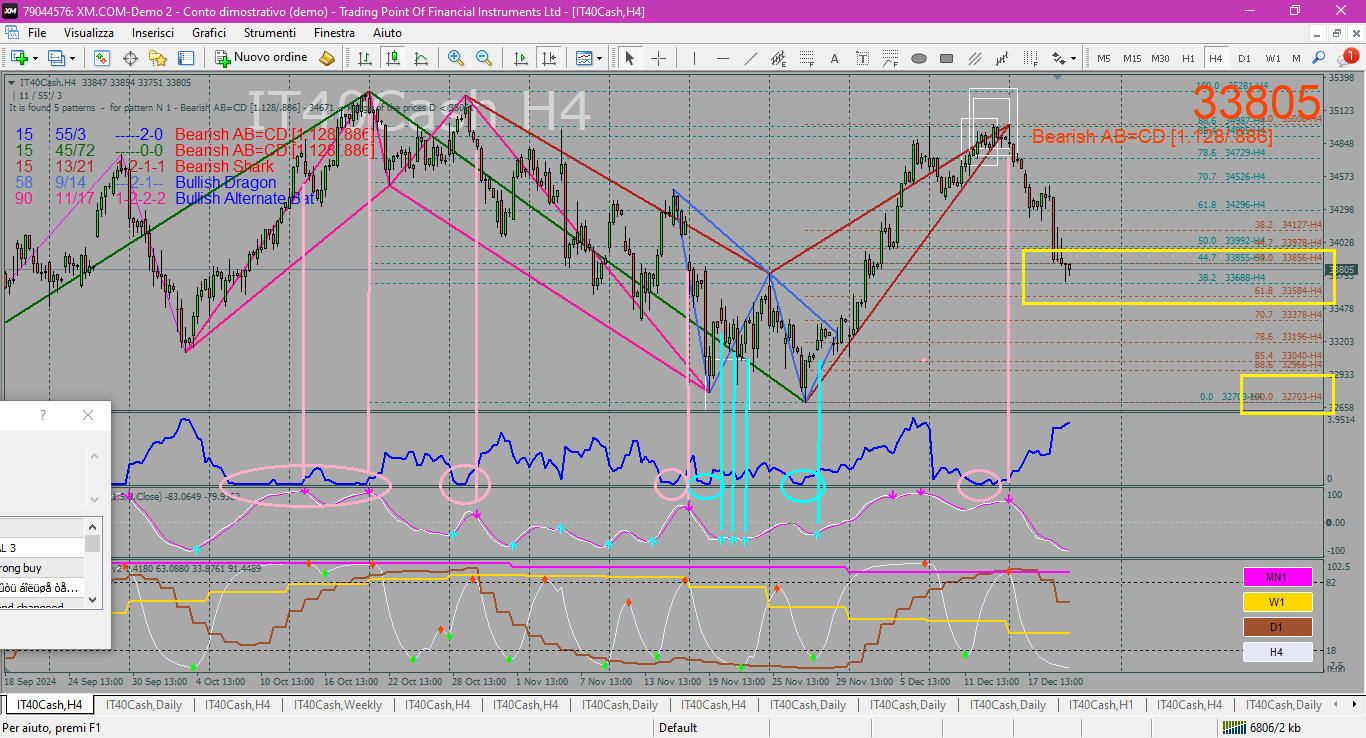The width and height of the screenshot is (1366, 738).
Task: Switch timeframe to M5
Action: click(1104, 58)
